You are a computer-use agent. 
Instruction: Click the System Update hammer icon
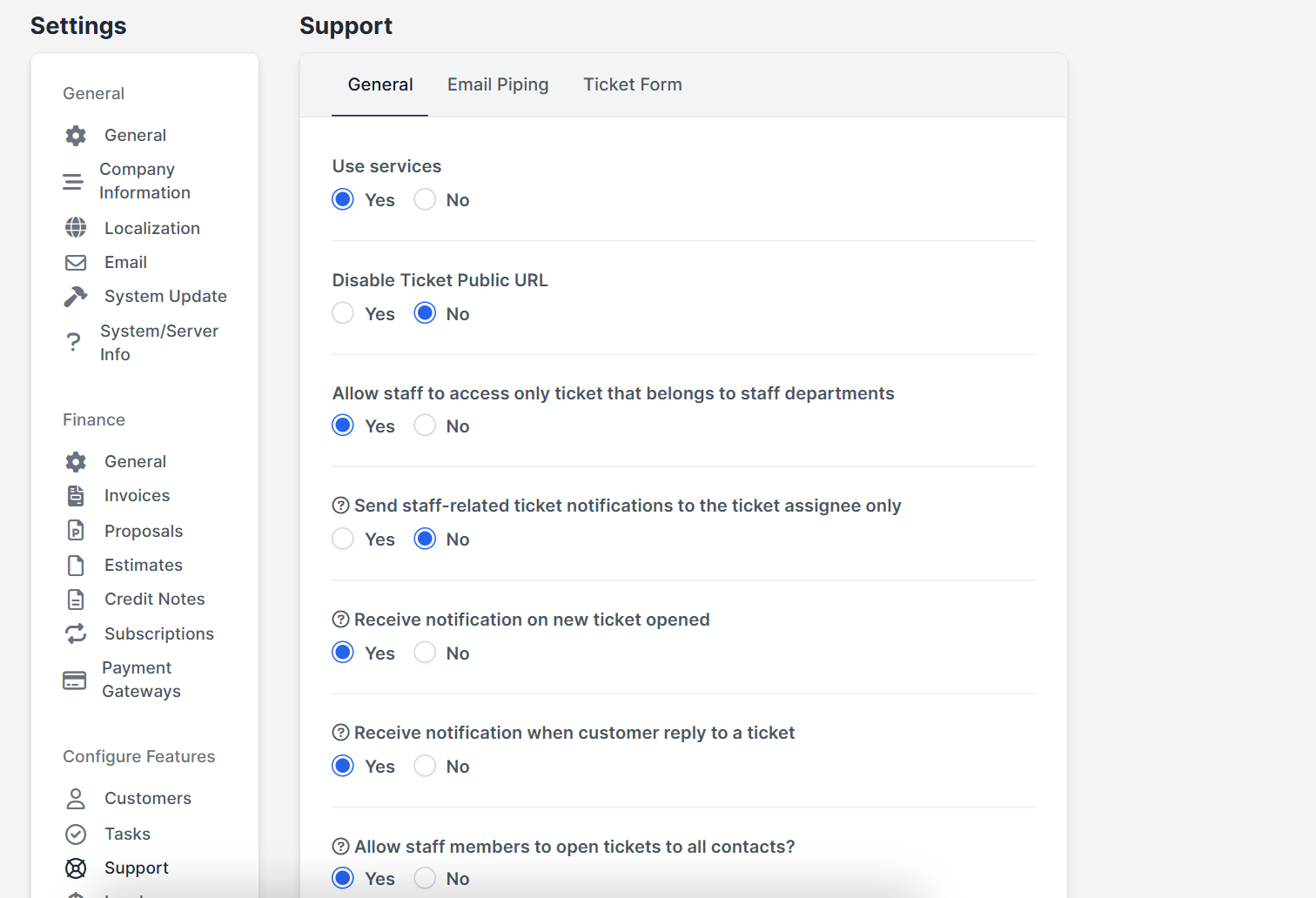76,297
